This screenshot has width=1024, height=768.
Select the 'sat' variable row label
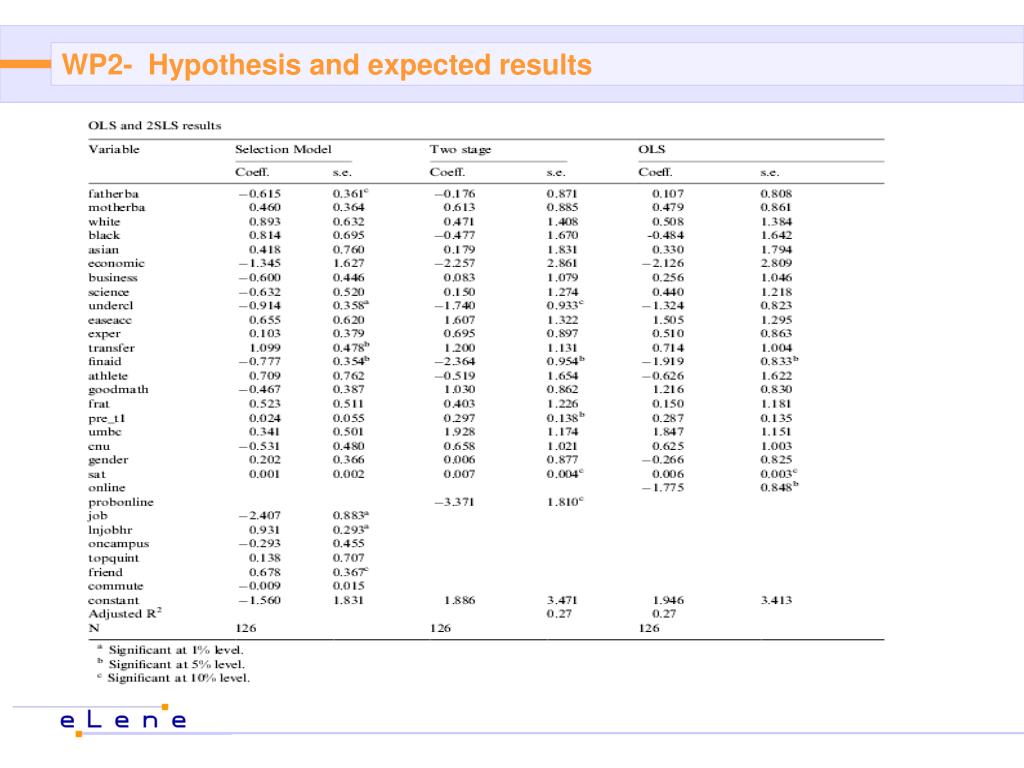(x=97, y=475)
